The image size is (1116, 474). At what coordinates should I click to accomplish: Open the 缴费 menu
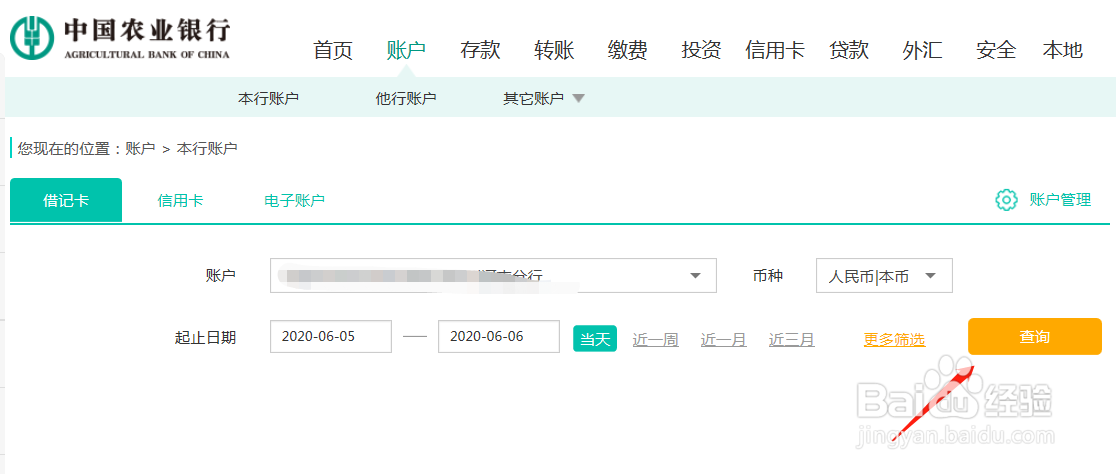[x=628, y=50]
